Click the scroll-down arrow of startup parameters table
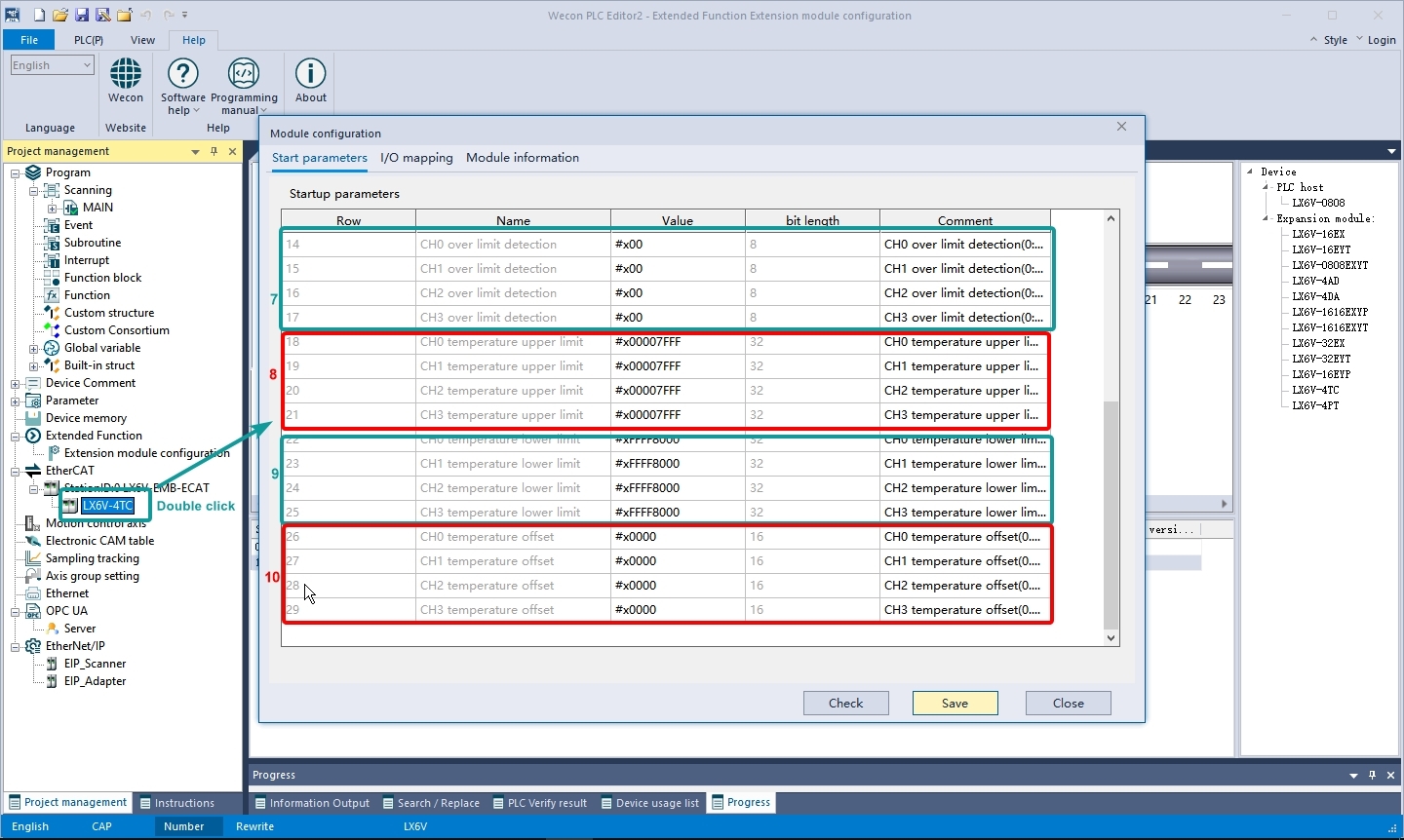The height and width of the screenshot is (840, 1404). point(1111,638)
